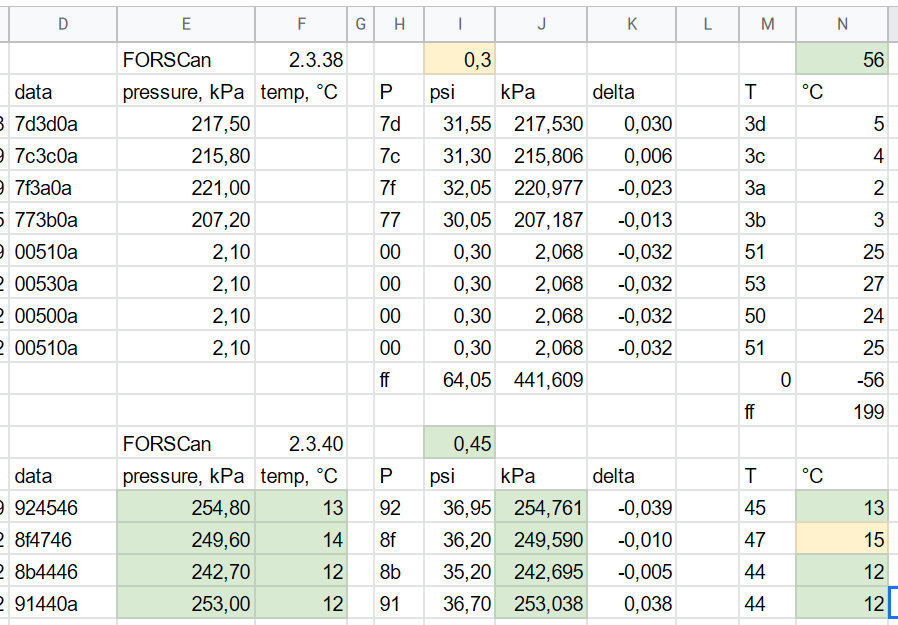Viewport: 898px width, 625px height.
Task: Select the cell containing ff above 199
Action: click(x=767, y=411)
